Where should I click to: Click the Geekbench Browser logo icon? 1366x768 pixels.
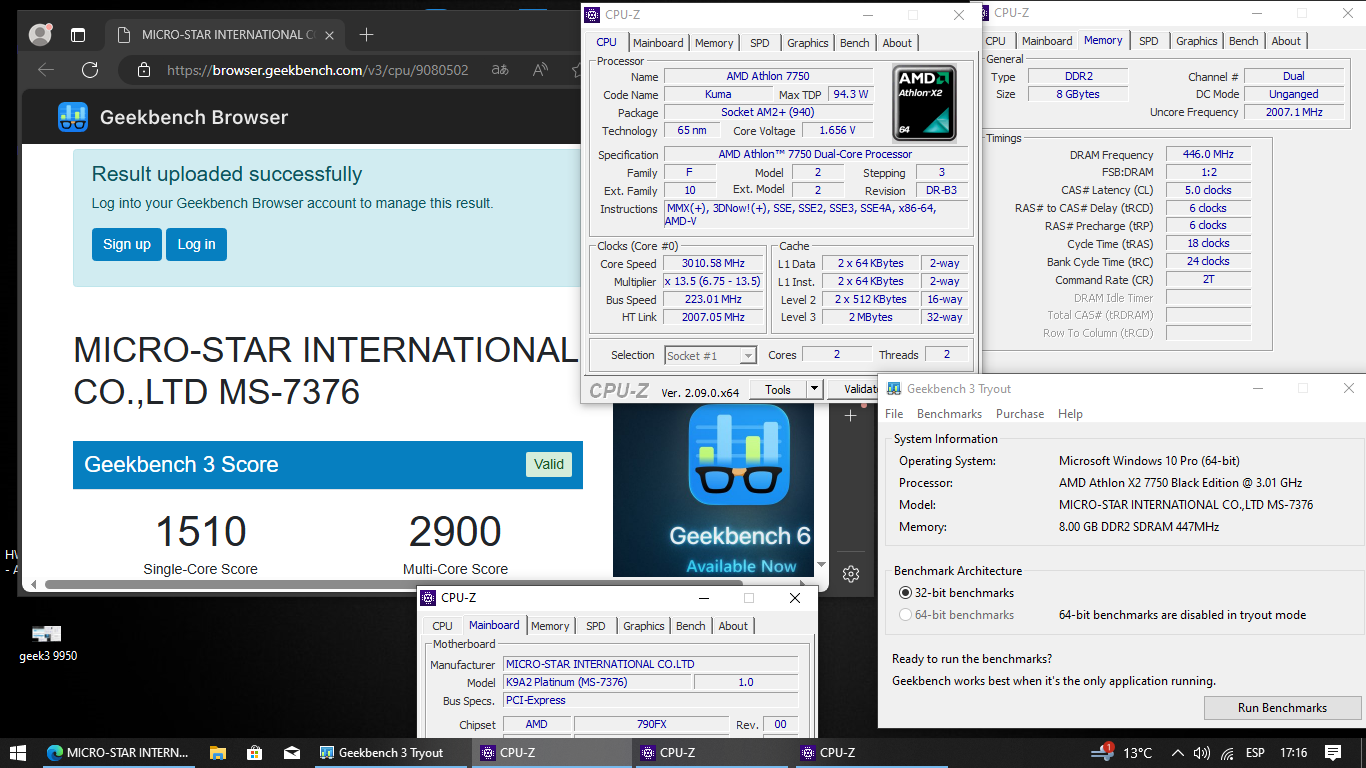coord(73,117)
